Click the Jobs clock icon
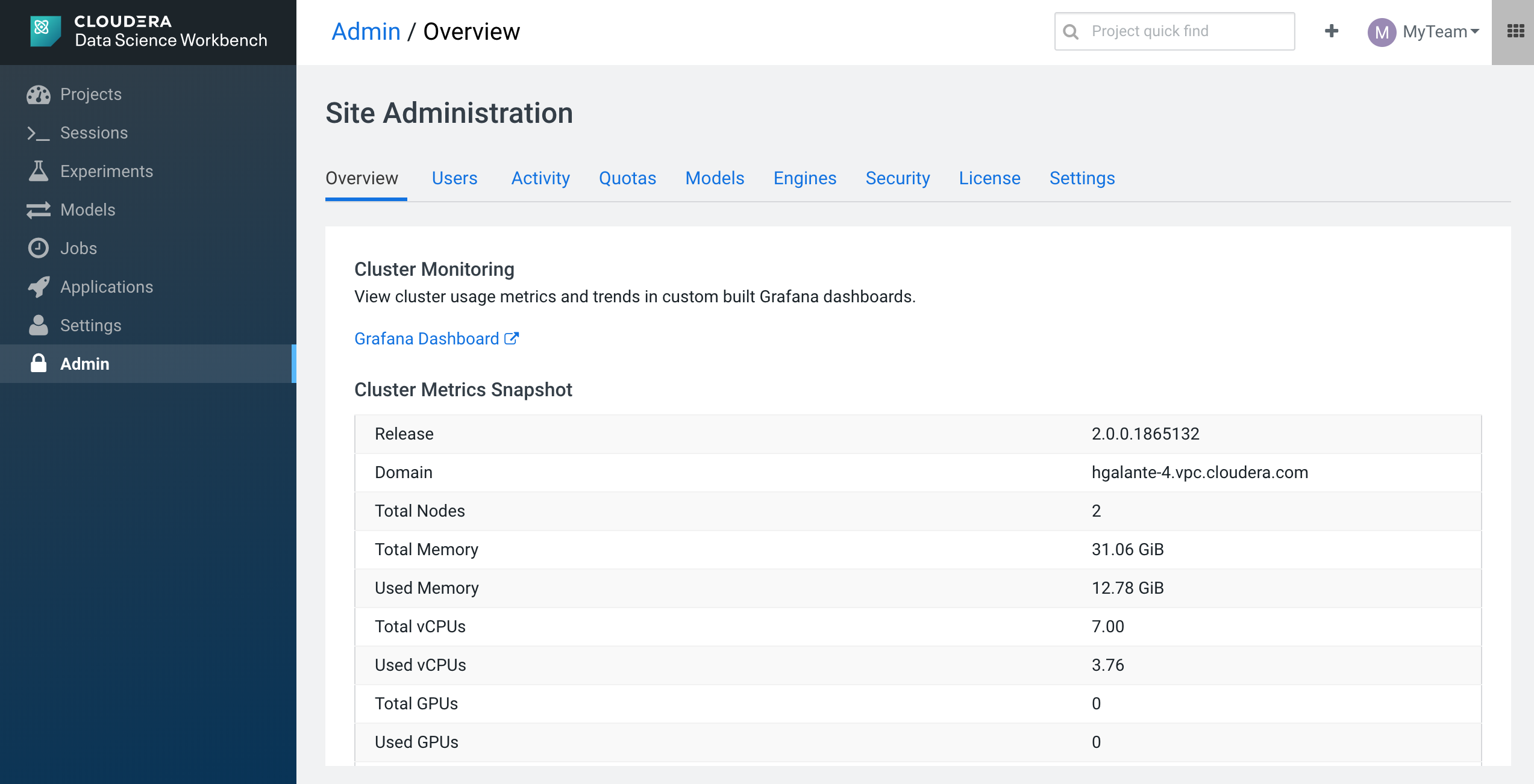 39,249
